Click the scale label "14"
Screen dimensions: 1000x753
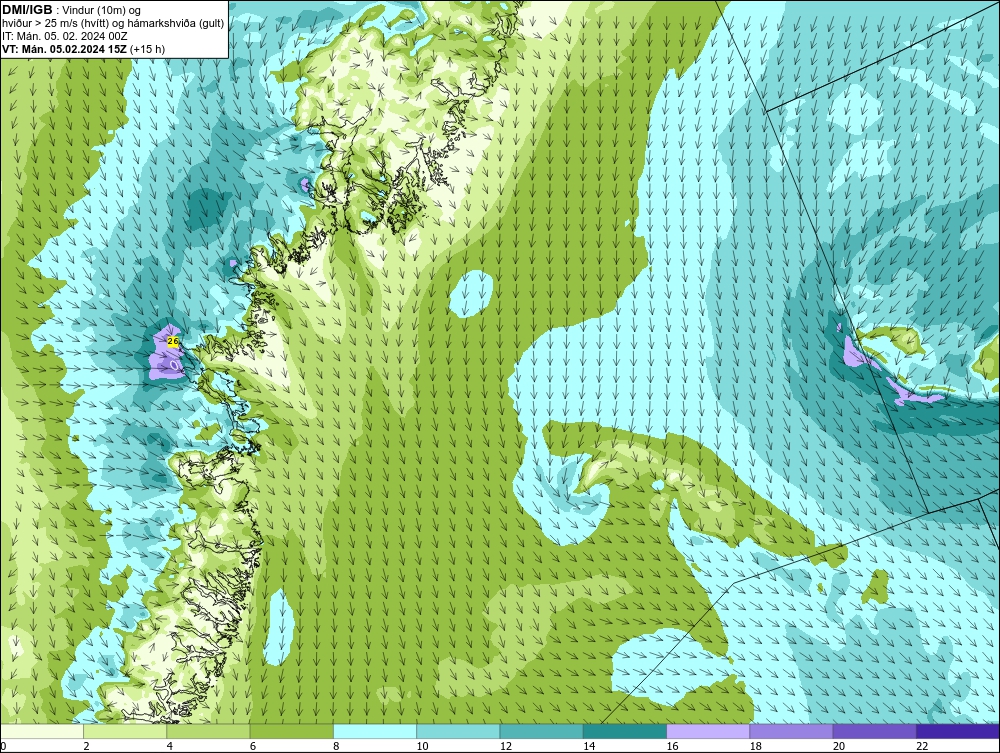click(589, 746)
